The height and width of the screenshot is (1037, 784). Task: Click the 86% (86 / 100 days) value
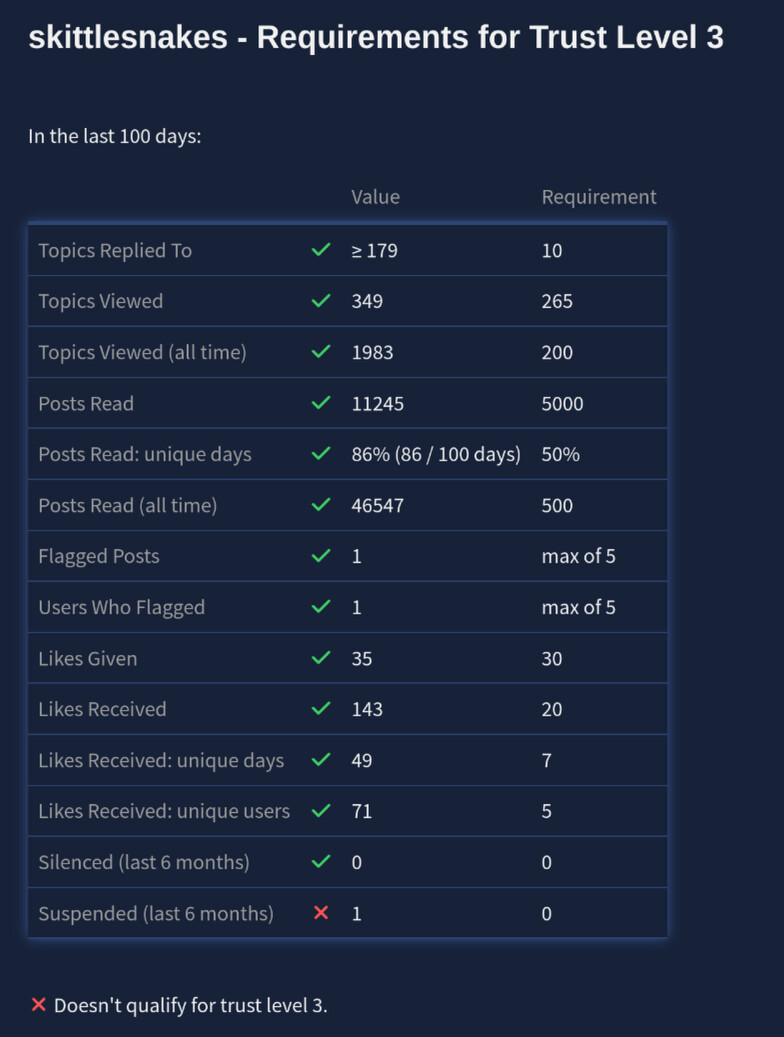pos(436,454)
